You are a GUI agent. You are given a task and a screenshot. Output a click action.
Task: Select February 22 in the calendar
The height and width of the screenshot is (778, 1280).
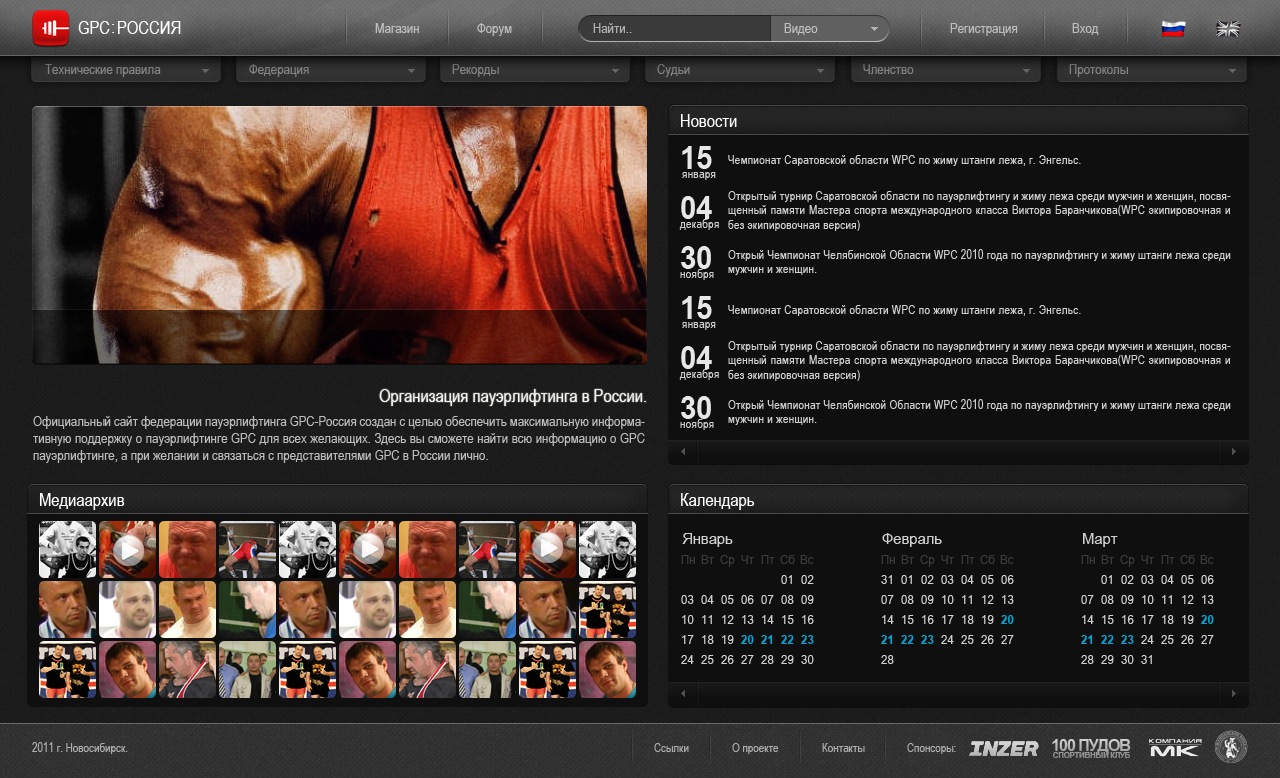click(x=907, y=640)
